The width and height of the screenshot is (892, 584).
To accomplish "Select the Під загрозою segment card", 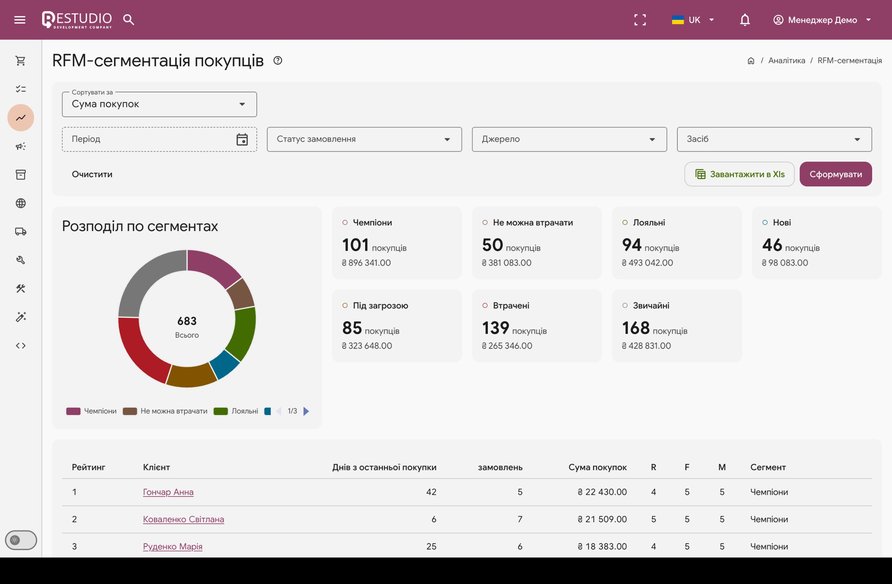I will (x=397, y=326).
